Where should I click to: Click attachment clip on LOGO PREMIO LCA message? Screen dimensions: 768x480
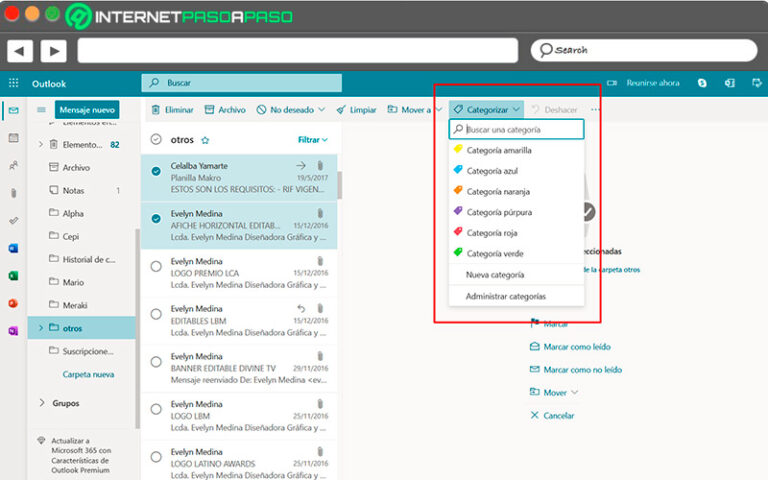click(x=320, y=261)
